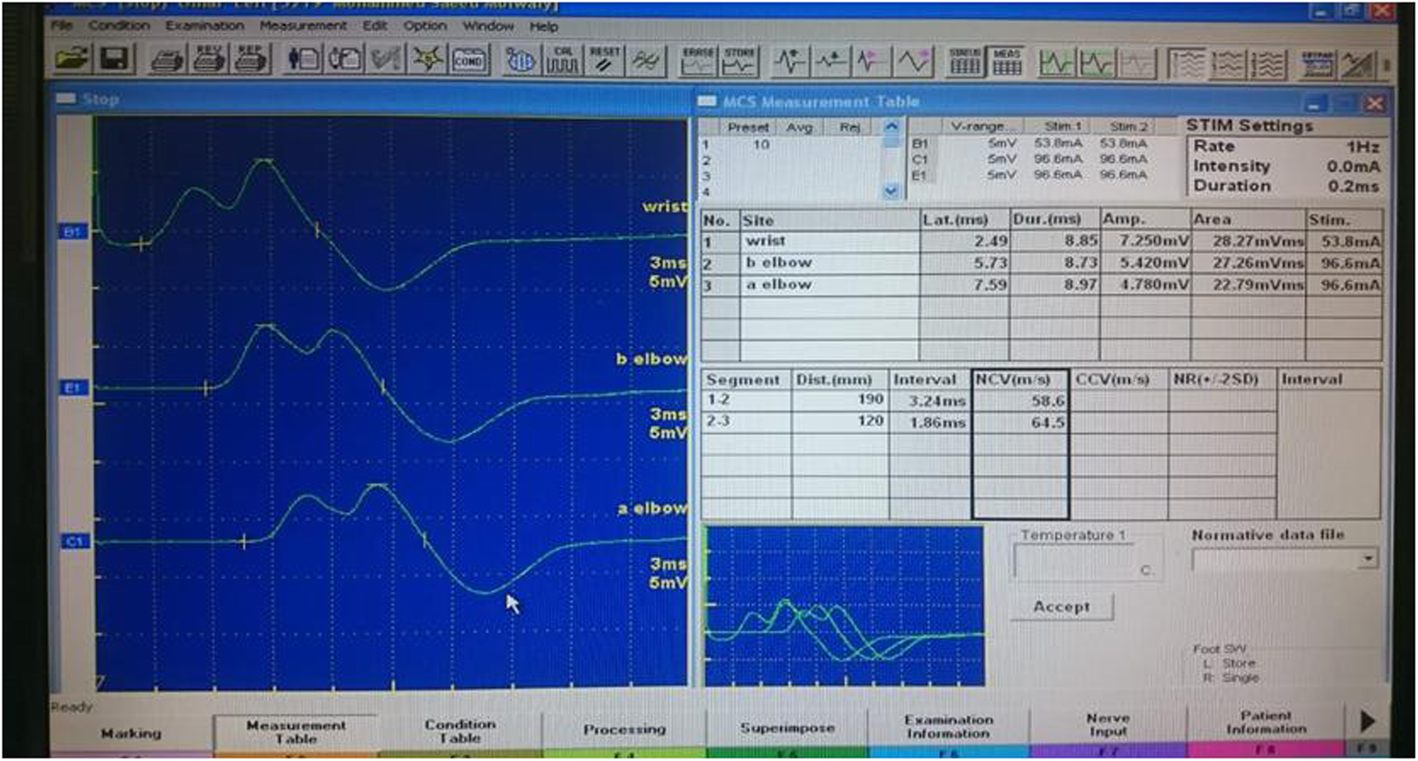Click the Accept button
The height and width of the screenshot is (761, 1418).
coord(1062,606)
